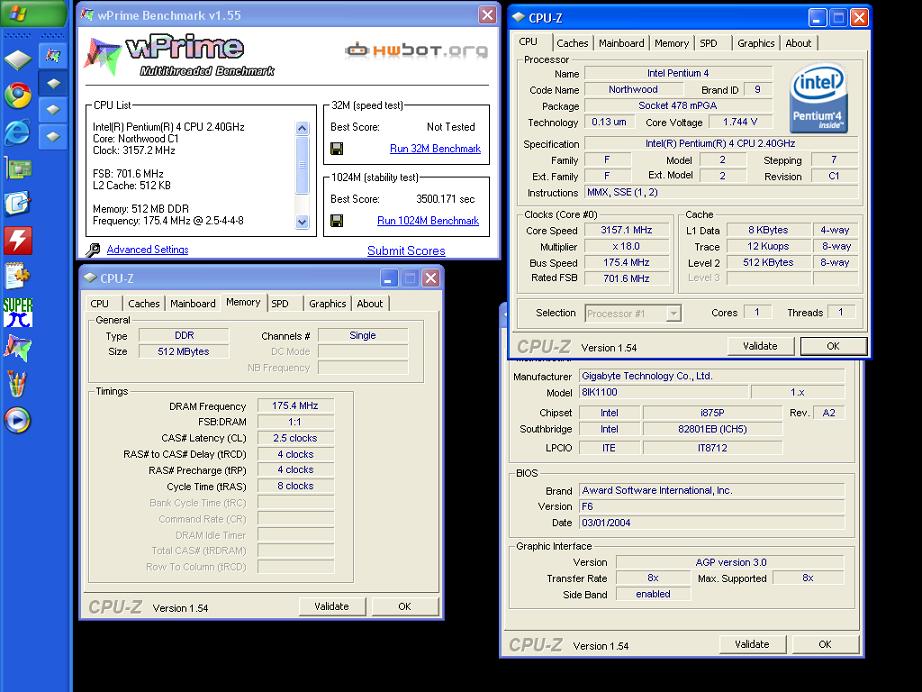The width and height of the screenshot is (922, 692).
Task: Open Internet Explorer from quick launch
Action: pos(18,132)
